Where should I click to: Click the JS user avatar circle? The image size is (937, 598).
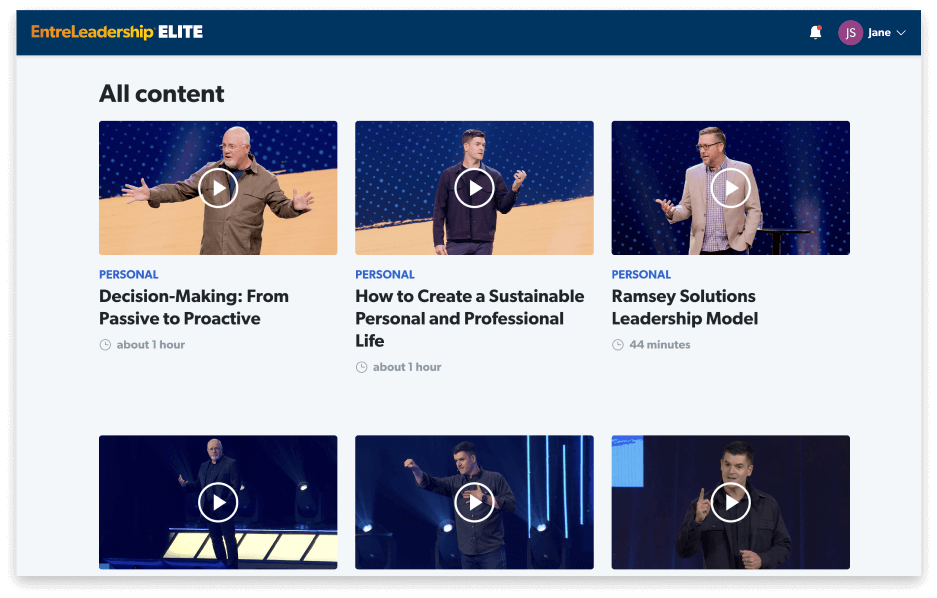(x=850, y=33)
